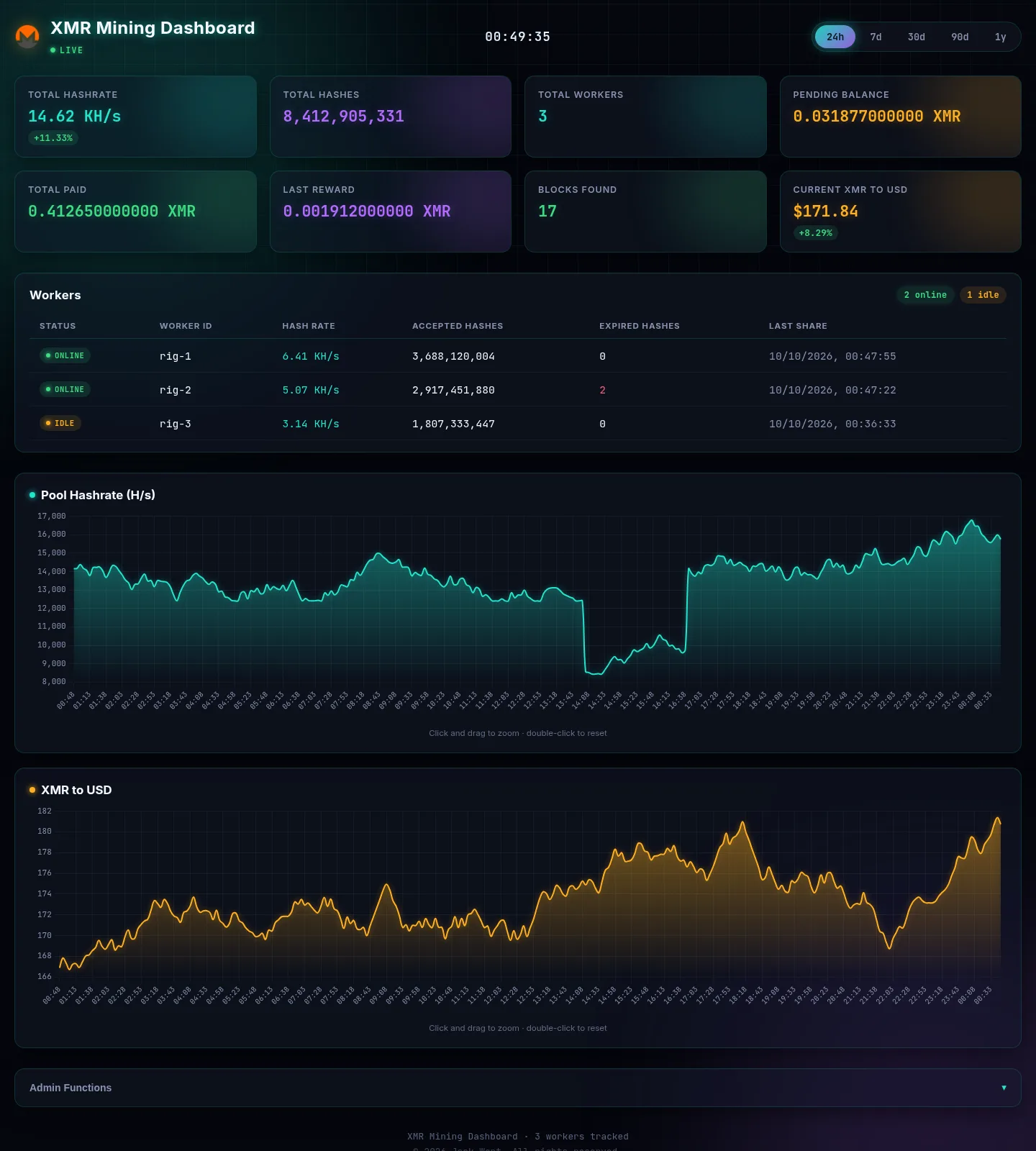1036x1151 pixels.
Task: Click rig-2's expired hashes count
Action: [602, 390]
